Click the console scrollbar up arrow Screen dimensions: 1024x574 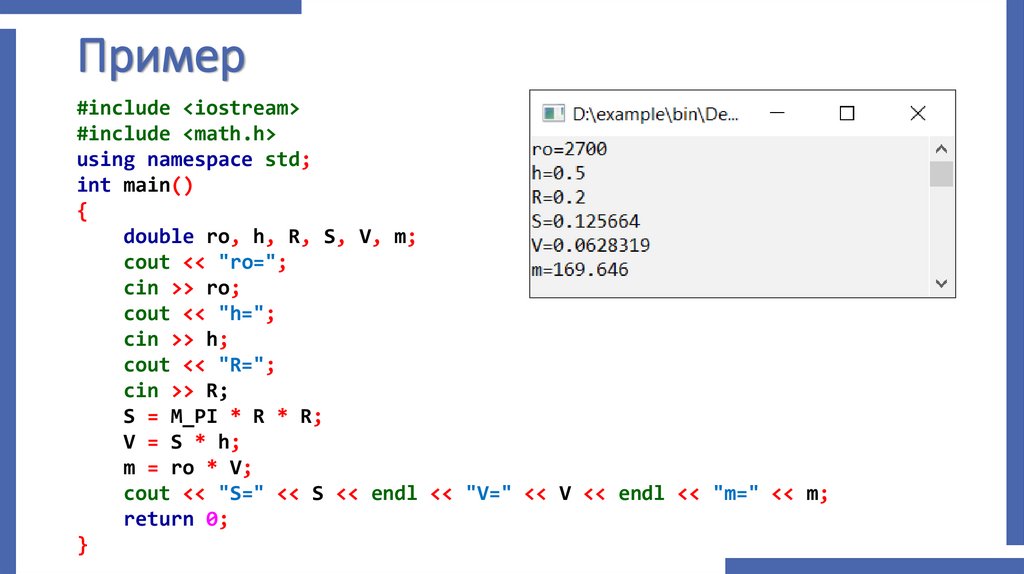point(941,149)
